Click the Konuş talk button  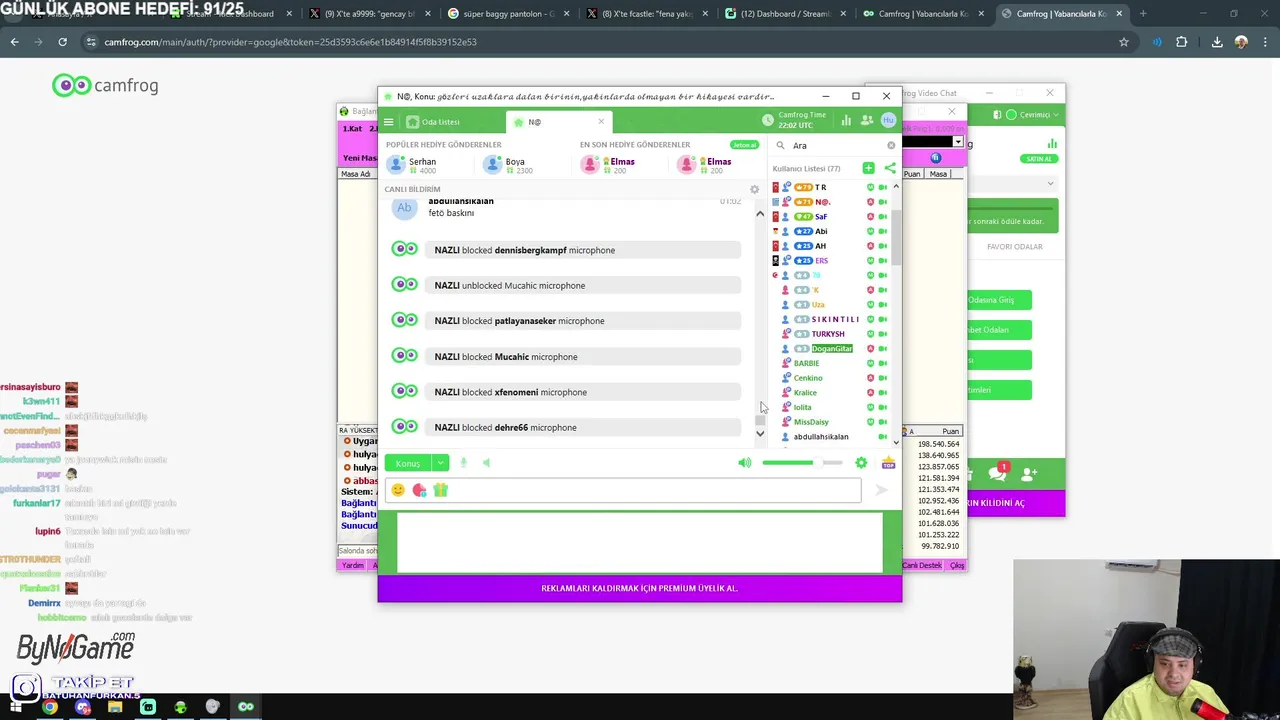coord(408,463)
